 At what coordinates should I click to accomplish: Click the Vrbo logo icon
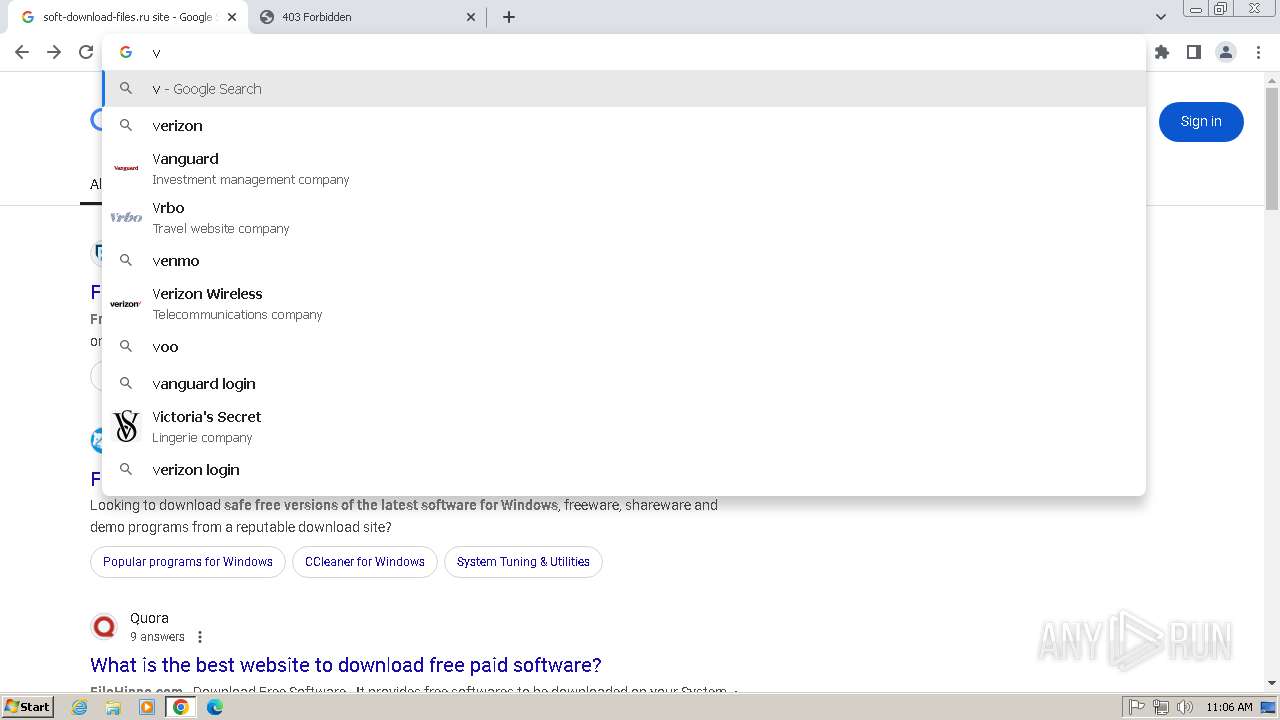[126, 217]
